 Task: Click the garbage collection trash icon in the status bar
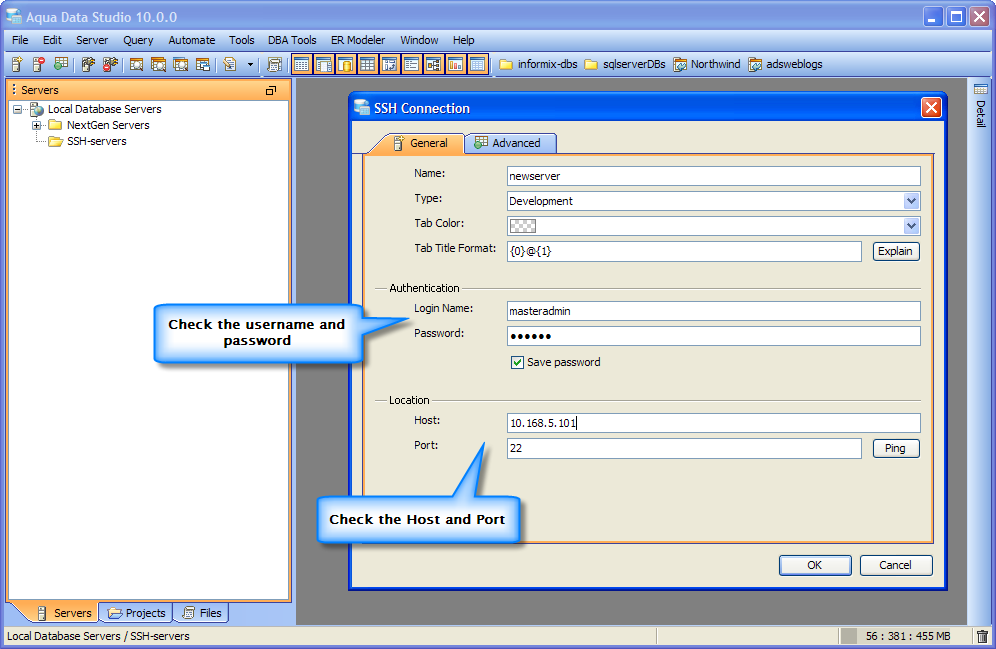pos(982,636)
